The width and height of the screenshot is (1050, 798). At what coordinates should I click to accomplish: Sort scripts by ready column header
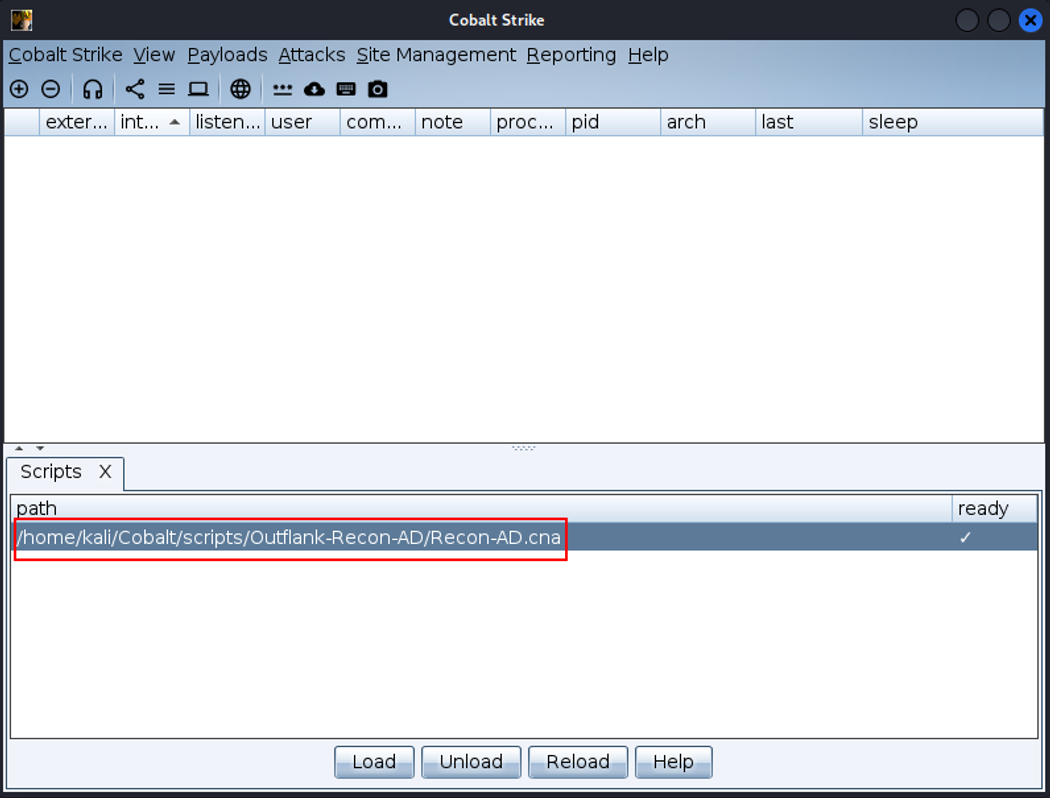coord(994,509)
